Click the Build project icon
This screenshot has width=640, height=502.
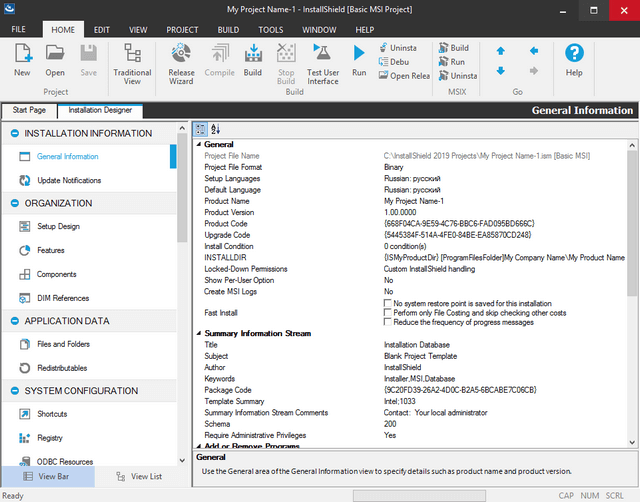(x=253, y=58)
